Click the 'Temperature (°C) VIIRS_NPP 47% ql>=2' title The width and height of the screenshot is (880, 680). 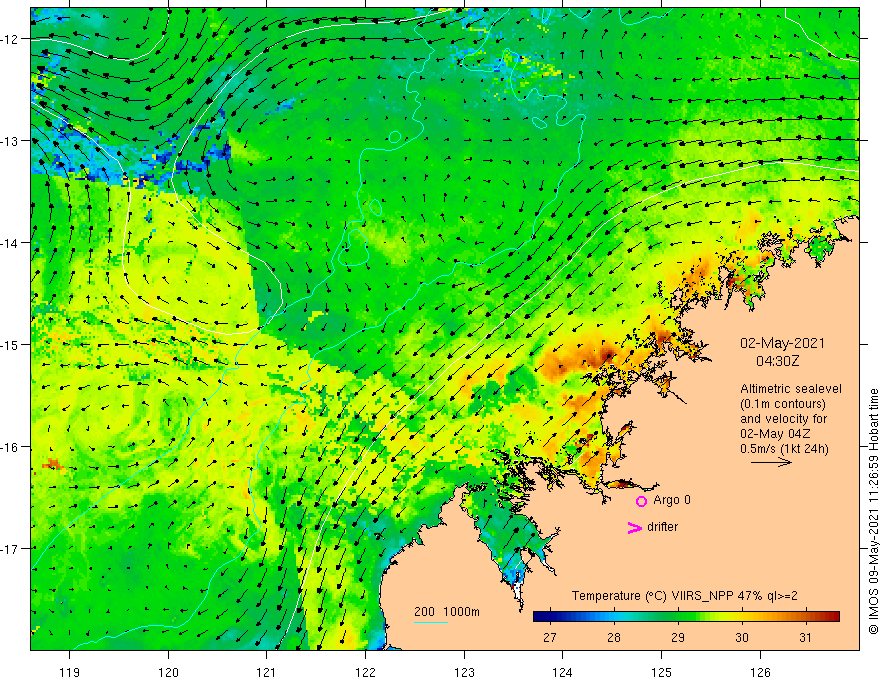coord(685,596)
